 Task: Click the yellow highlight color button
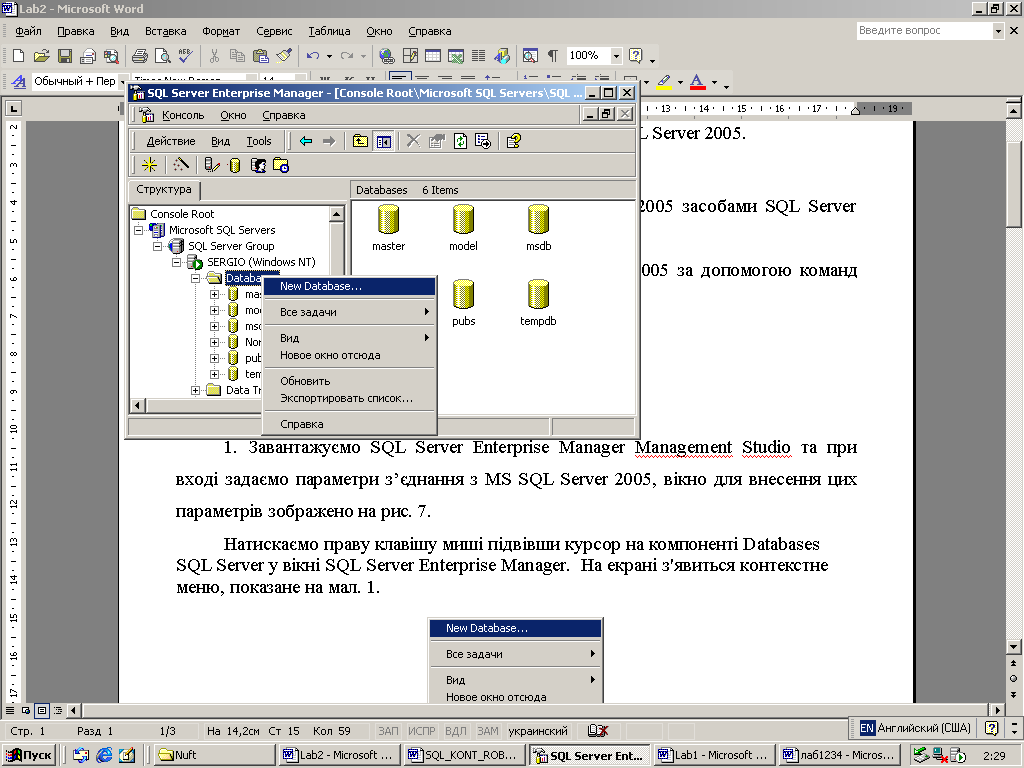tap(664, 82)
